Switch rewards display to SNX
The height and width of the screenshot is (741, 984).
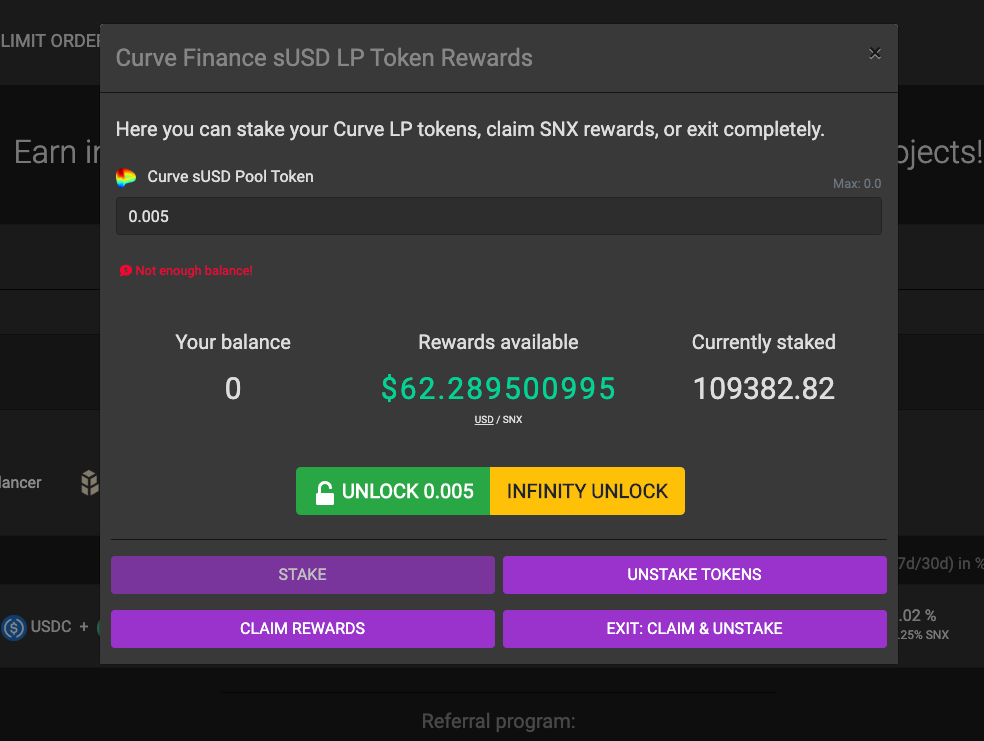point(512,419)
